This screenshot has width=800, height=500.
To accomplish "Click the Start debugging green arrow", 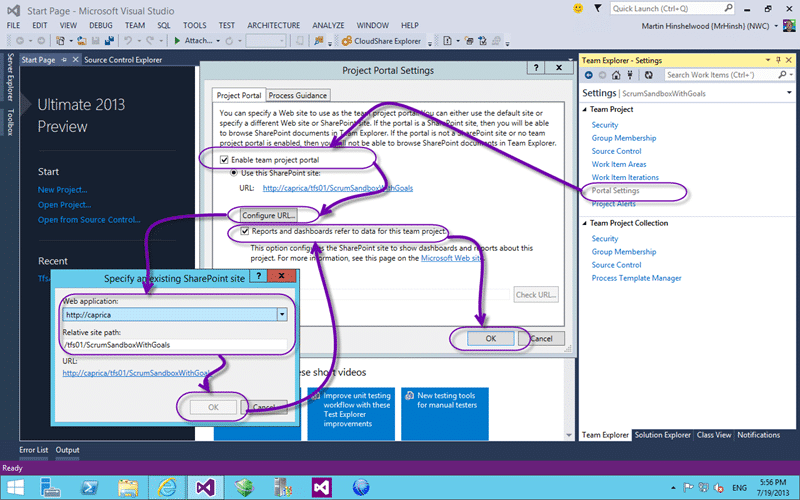I will pyautogui.click(x=177, y=41).
